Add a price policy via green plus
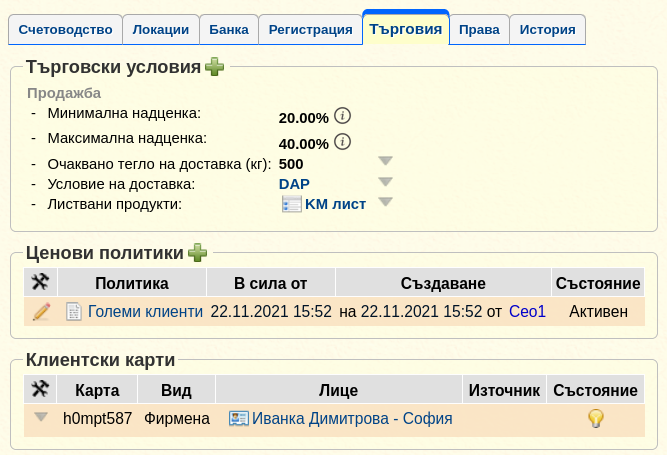 click(x=197, y=253)
